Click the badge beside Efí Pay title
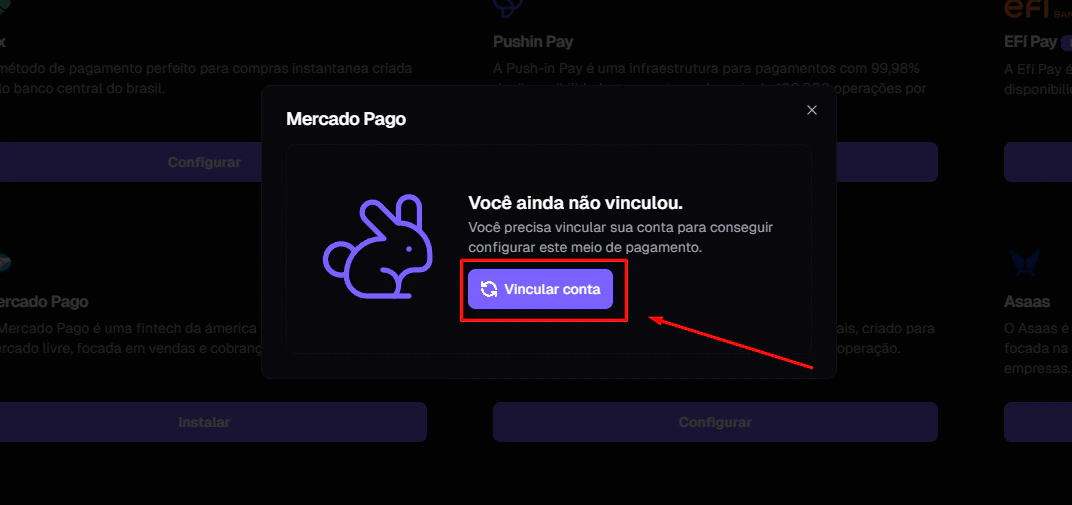Screen dimensions: 1072x505 (x=1067, y=43)
